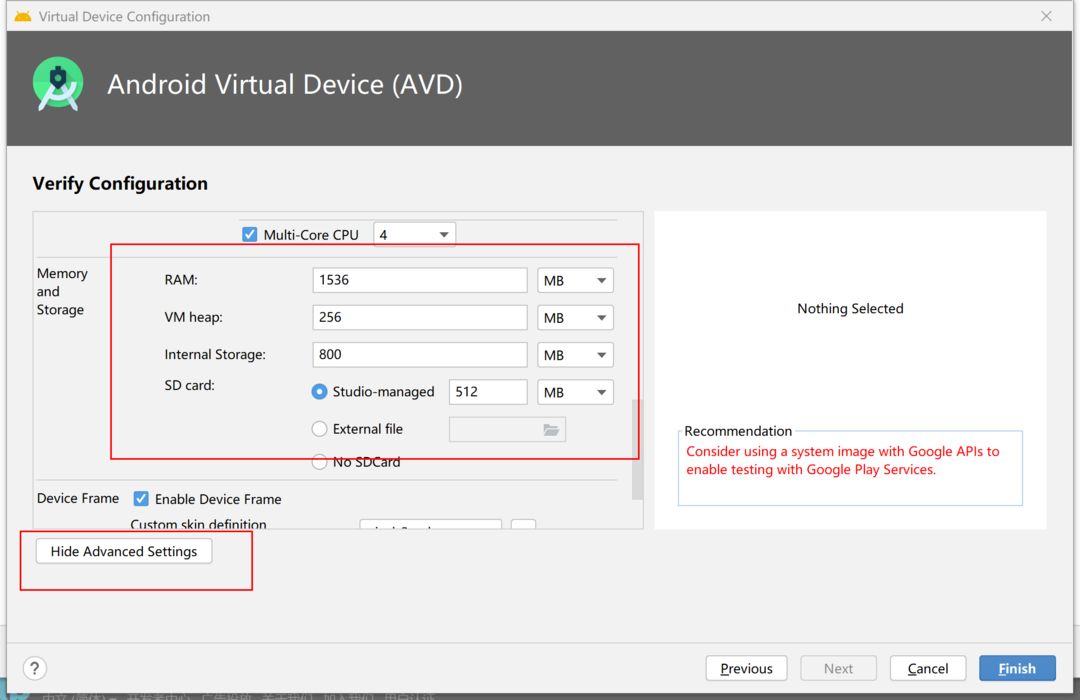
Task: Click the Verify Configuration heading
Action: pos(120,183)
